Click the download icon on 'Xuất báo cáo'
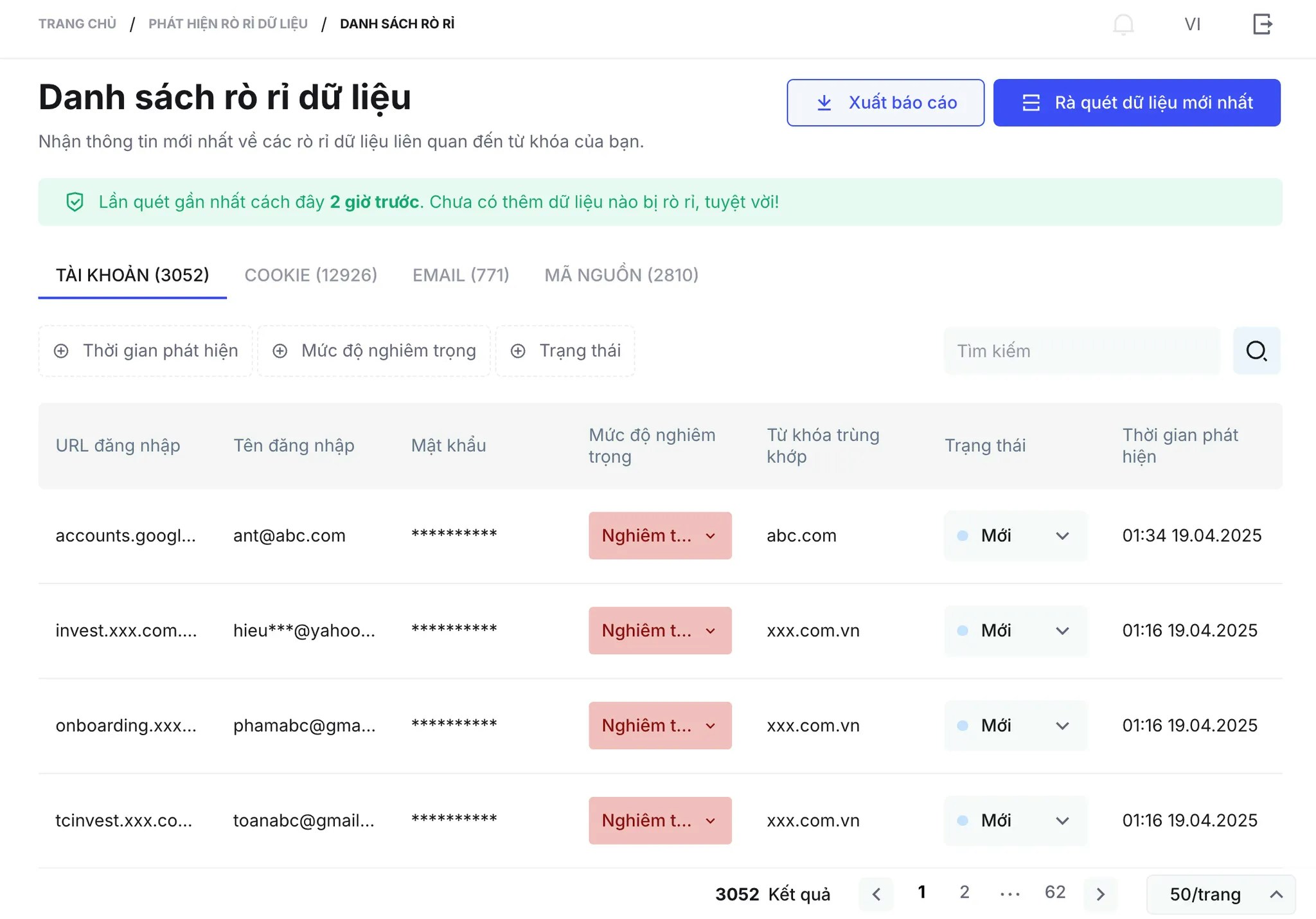Image resolution: width=1316 pixels, height=919 pixels. [823, 102]
